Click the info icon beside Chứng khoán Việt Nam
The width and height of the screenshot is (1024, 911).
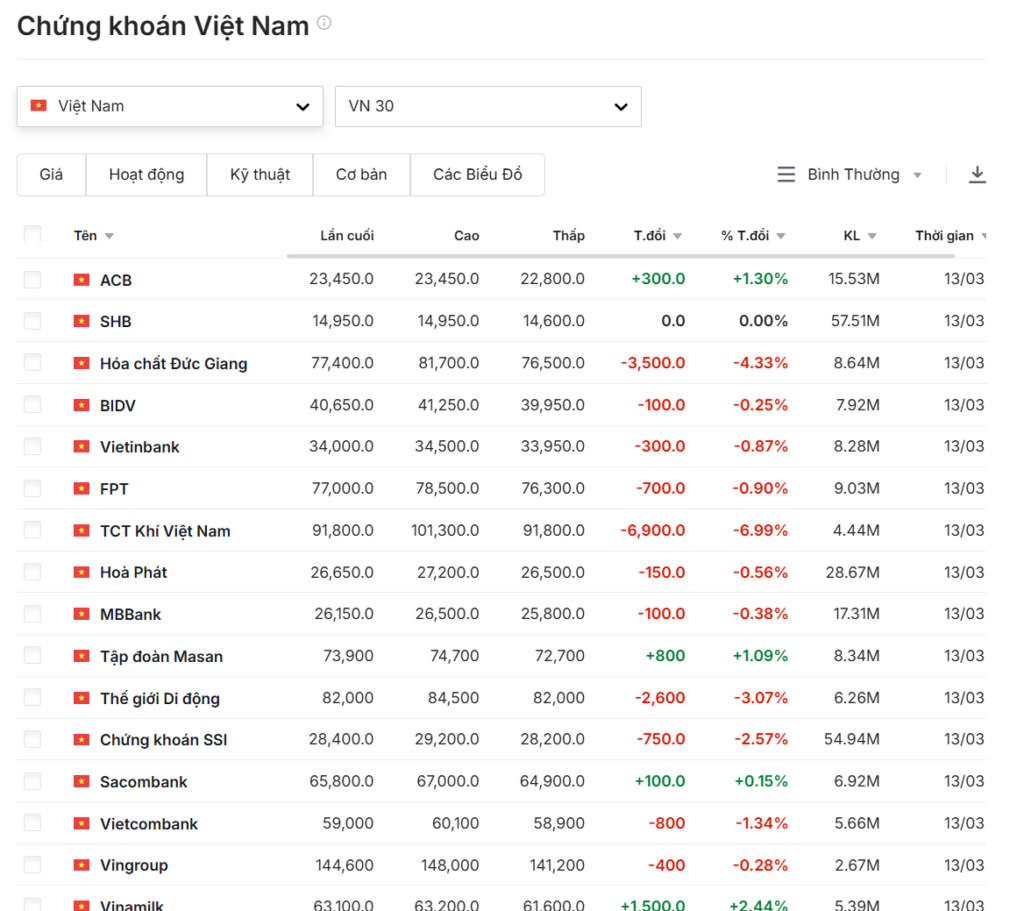[324, 24]
